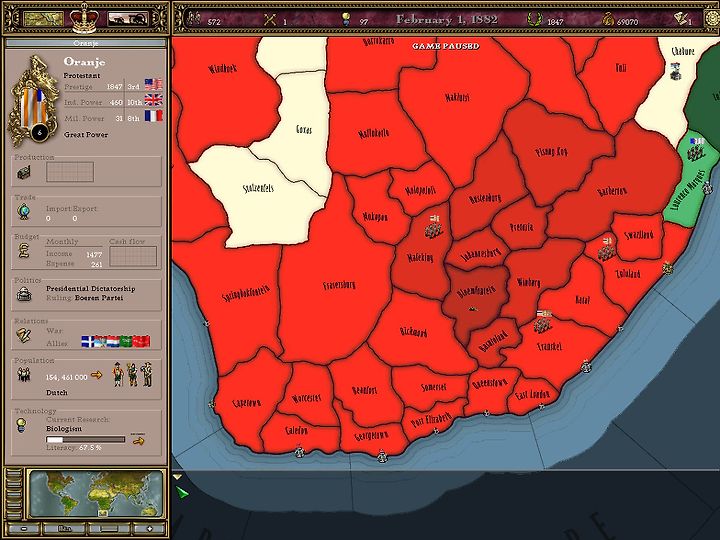Screen dimensions: 720x540
Task: Open Trade via the globe icon
Action: [24, 212]
